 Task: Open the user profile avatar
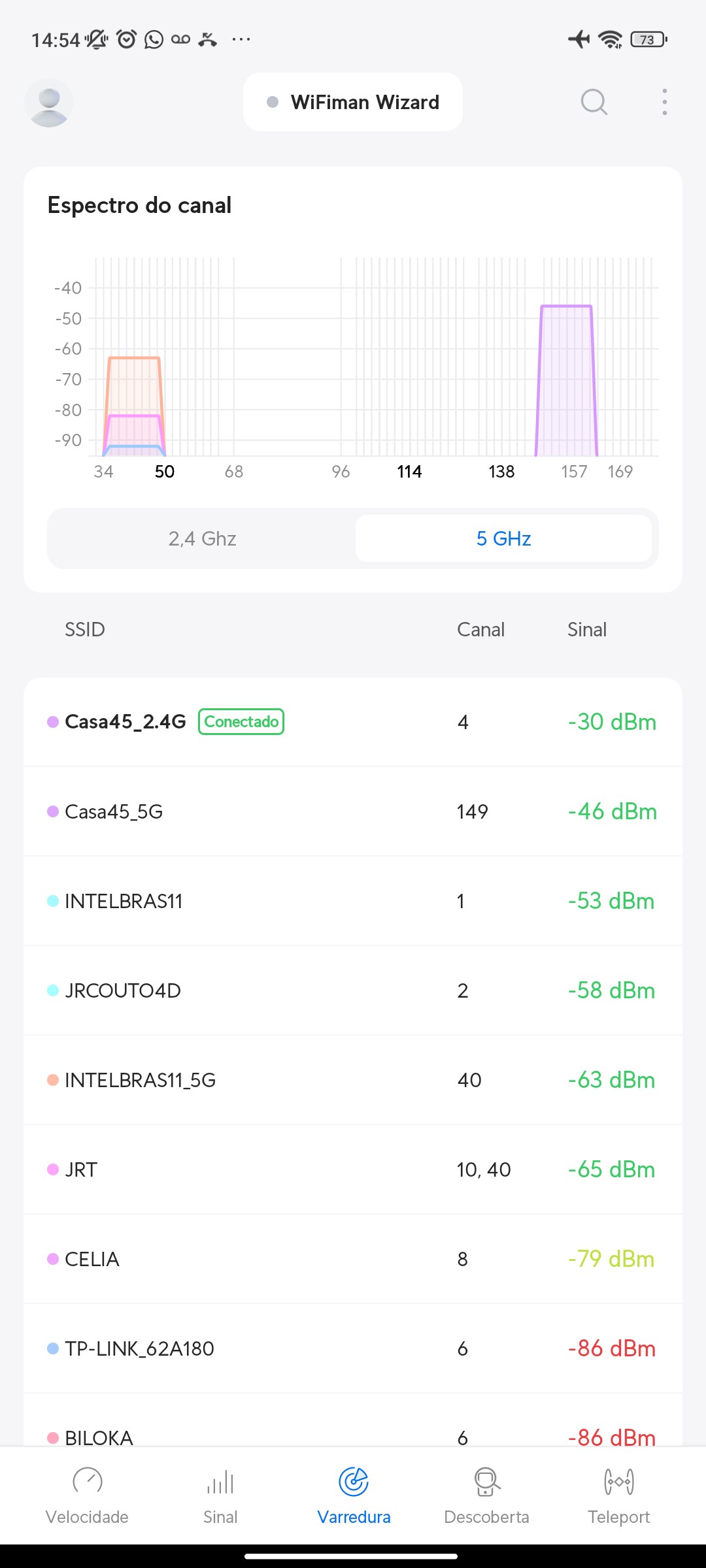click(49, 103)
